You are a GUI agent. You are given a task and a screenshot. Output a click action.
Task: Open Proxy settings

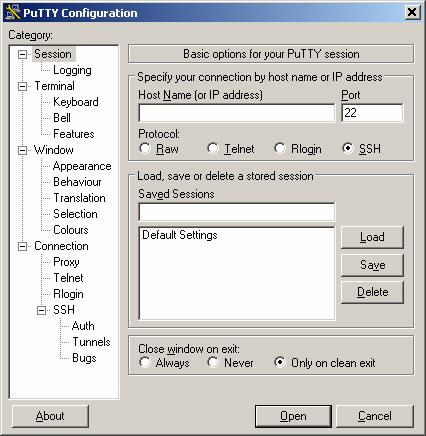66,262
